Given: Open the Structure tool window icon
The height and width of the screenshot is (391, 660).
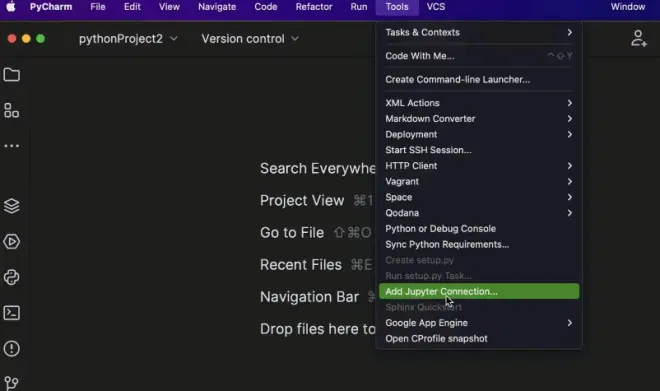Looking at the screenshot, I should [x=11, y=110].
